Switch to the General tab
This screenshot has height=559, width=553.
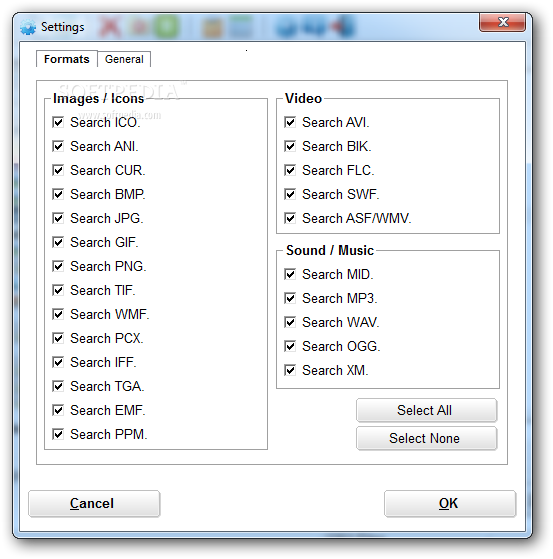point(124,59)
